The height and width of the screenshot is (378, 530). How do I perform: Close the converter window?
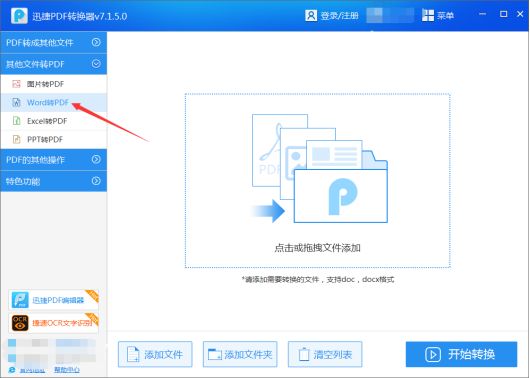(520, 14)
